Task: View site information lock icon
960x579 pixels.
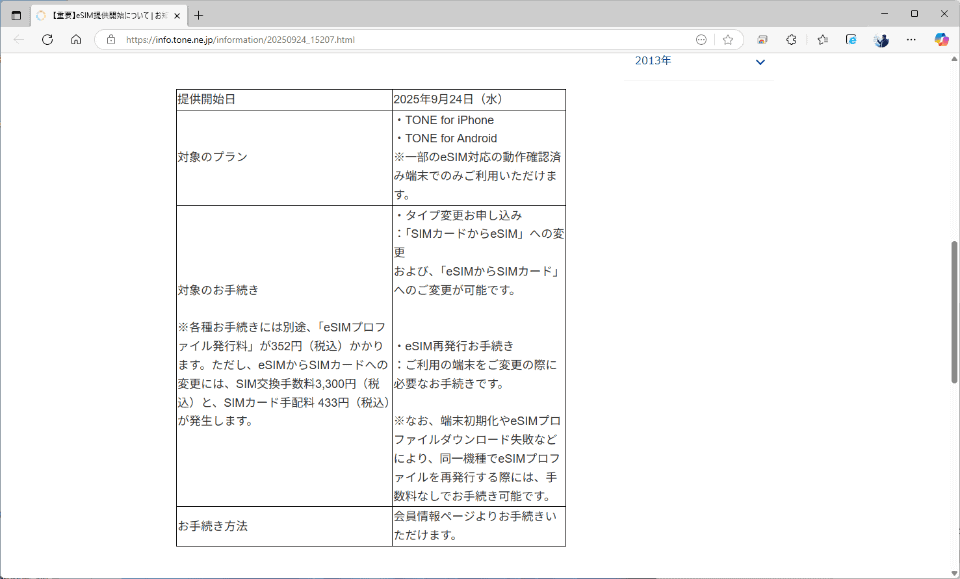Action: 111,40
